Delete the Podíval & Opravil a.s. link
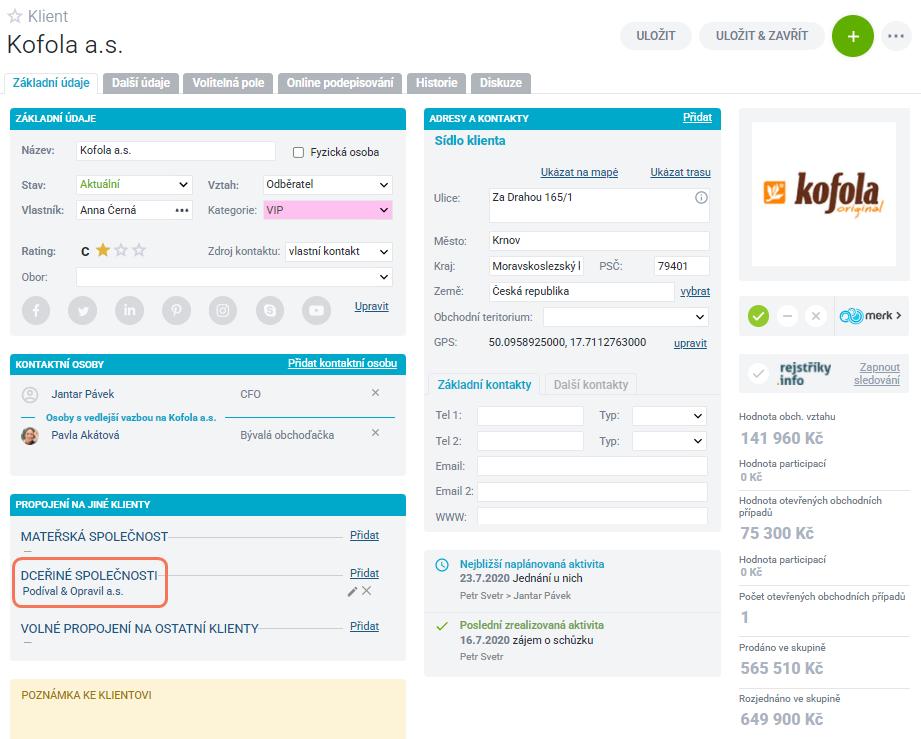This screenshot has height=739, width=921. point(367,591)
